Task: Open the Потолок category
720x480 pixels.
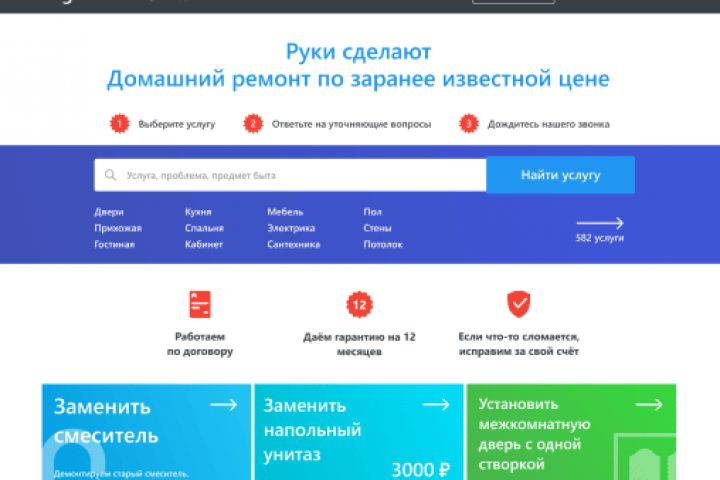Action: [x=383, y=244]
